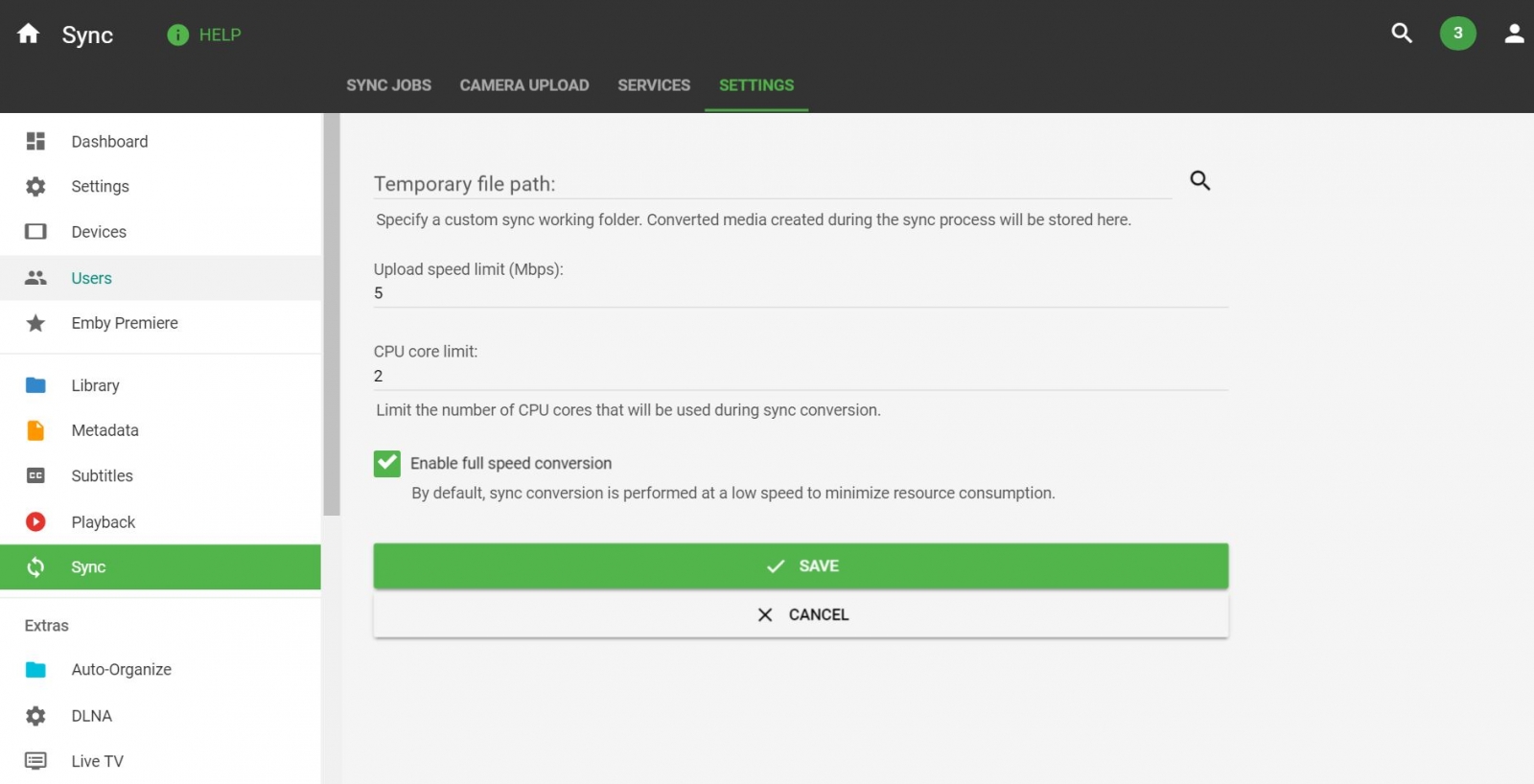Click the Emby Premiere star icon

[x=35, y=323]
